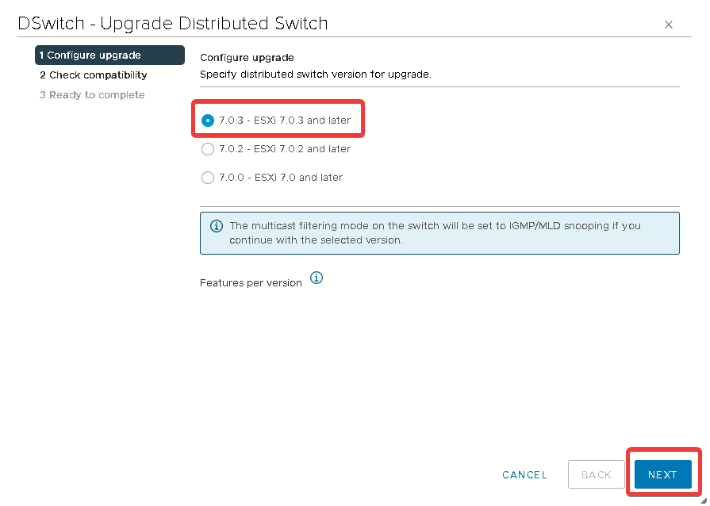Grab the dialog resize handle in the corner

(704, 500)
